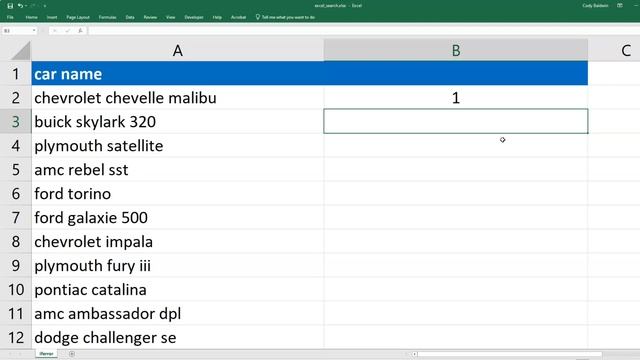Click the horizontal scrollbar left arrow
The height and width of the screenshot is (360, 640).
click(x=414, y=354)
